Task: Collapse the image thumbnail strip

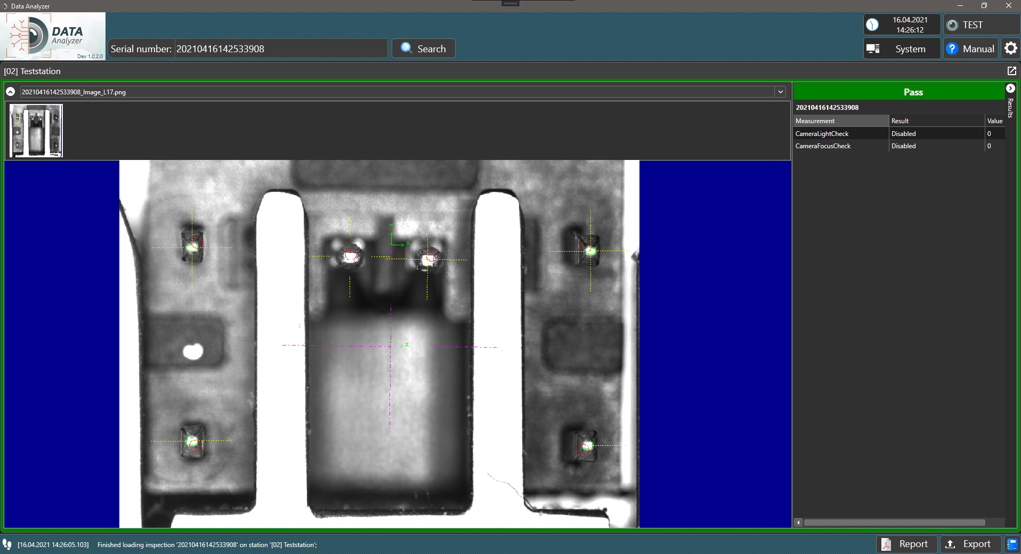Action: [11, 92]
